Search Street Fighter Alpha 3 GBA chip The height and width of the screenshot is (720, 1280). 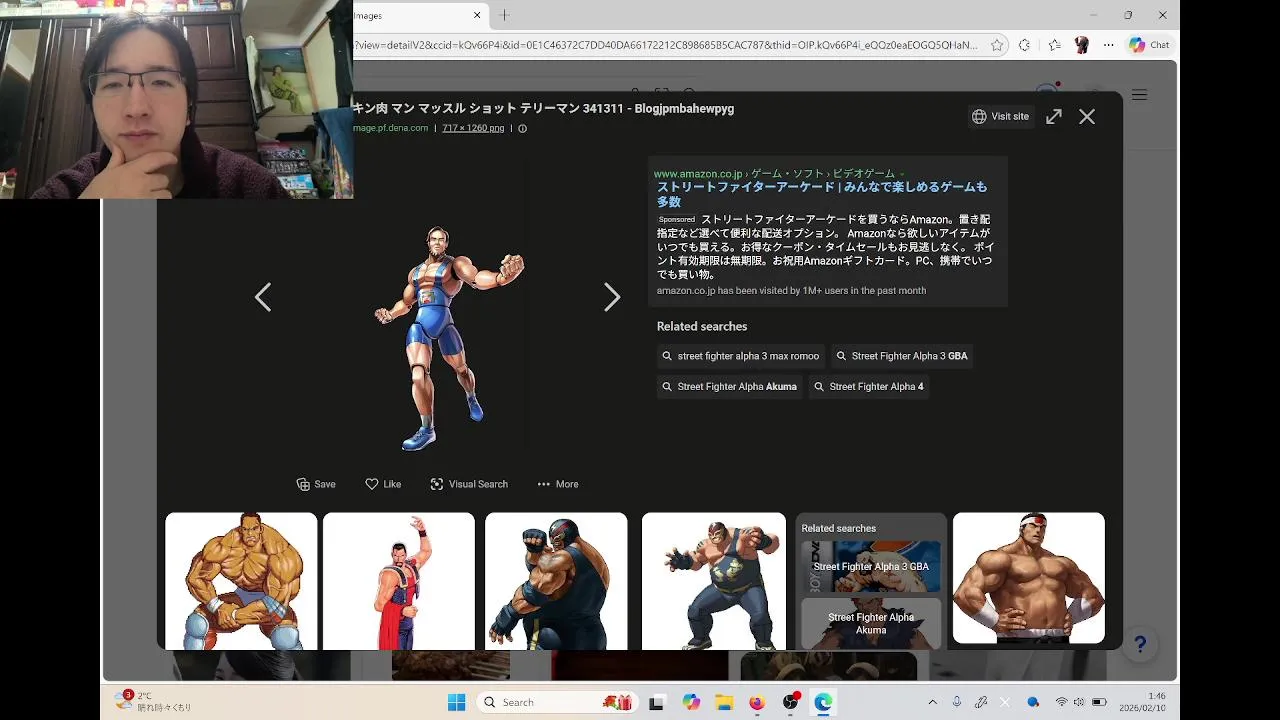902,356
